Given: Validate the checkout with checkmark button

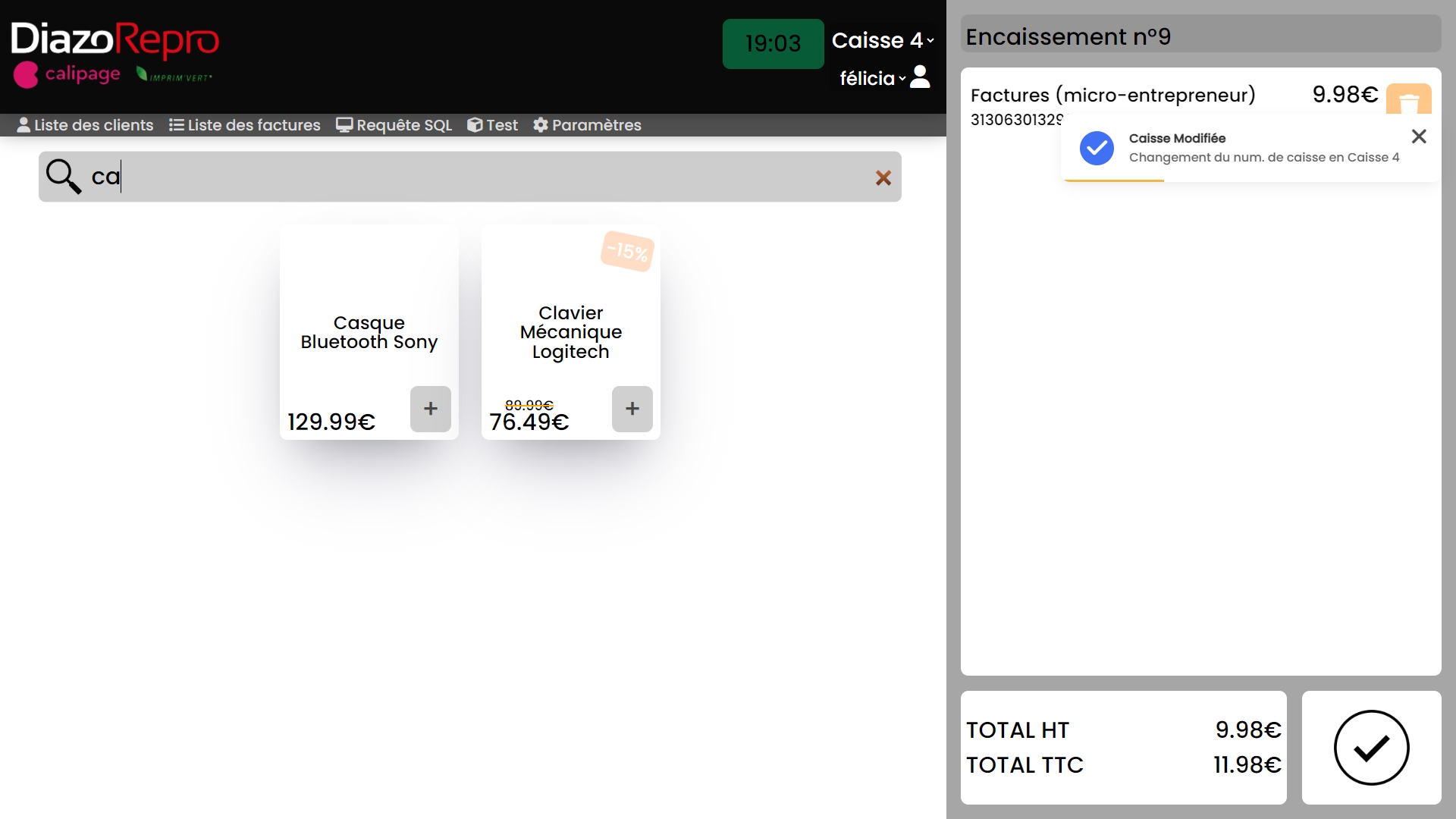Looking at the screenshot, I should tap(1371, 748).
